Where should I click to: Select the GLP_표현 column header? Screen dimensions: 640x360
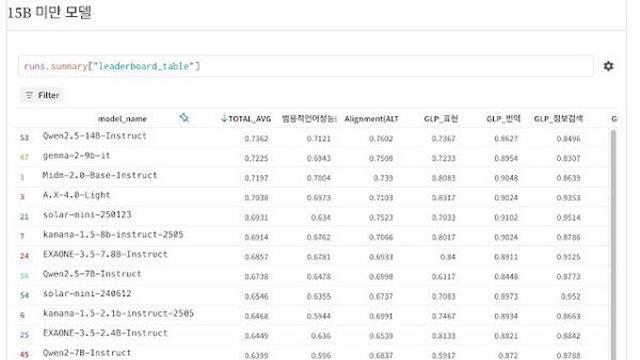click(441, 119)
